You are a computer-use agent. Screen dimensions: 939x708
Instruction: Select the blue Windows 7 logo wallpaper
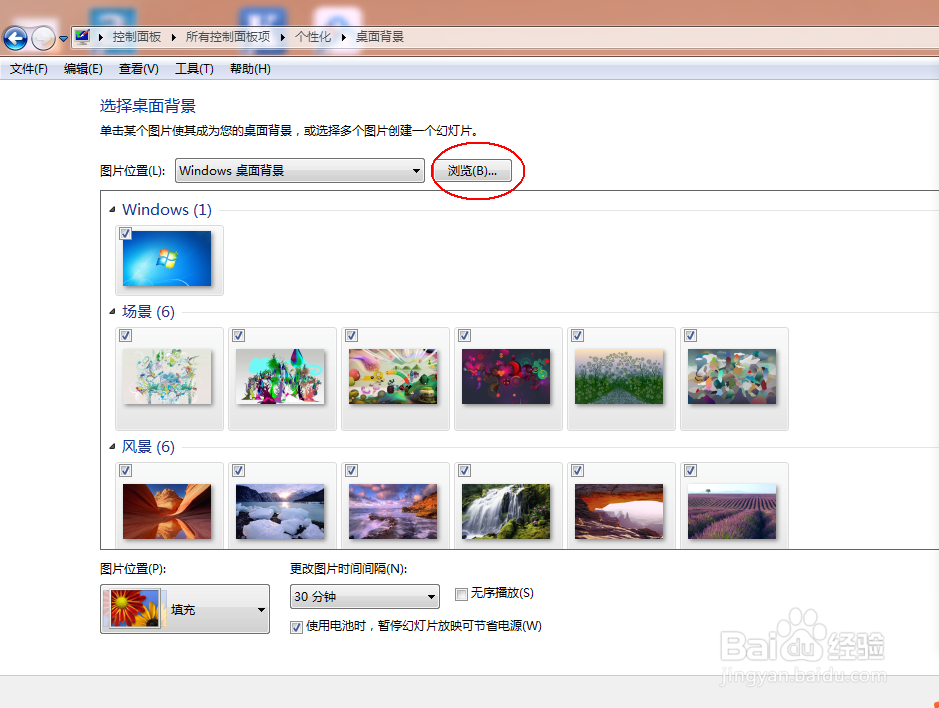pos(167,259)
